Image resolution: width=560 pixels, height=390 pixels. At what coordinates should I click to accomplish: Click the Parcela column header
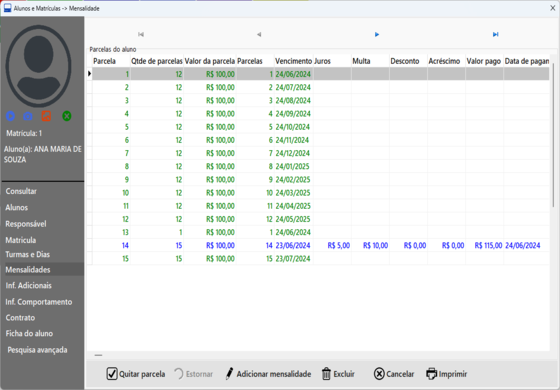[x=111, y=61]
